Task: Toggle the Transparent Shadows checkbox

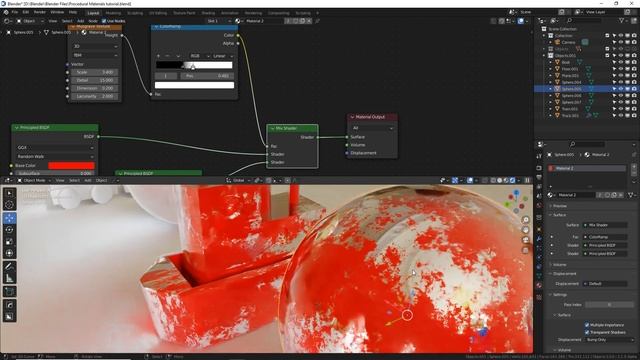Action: (587, 332)
